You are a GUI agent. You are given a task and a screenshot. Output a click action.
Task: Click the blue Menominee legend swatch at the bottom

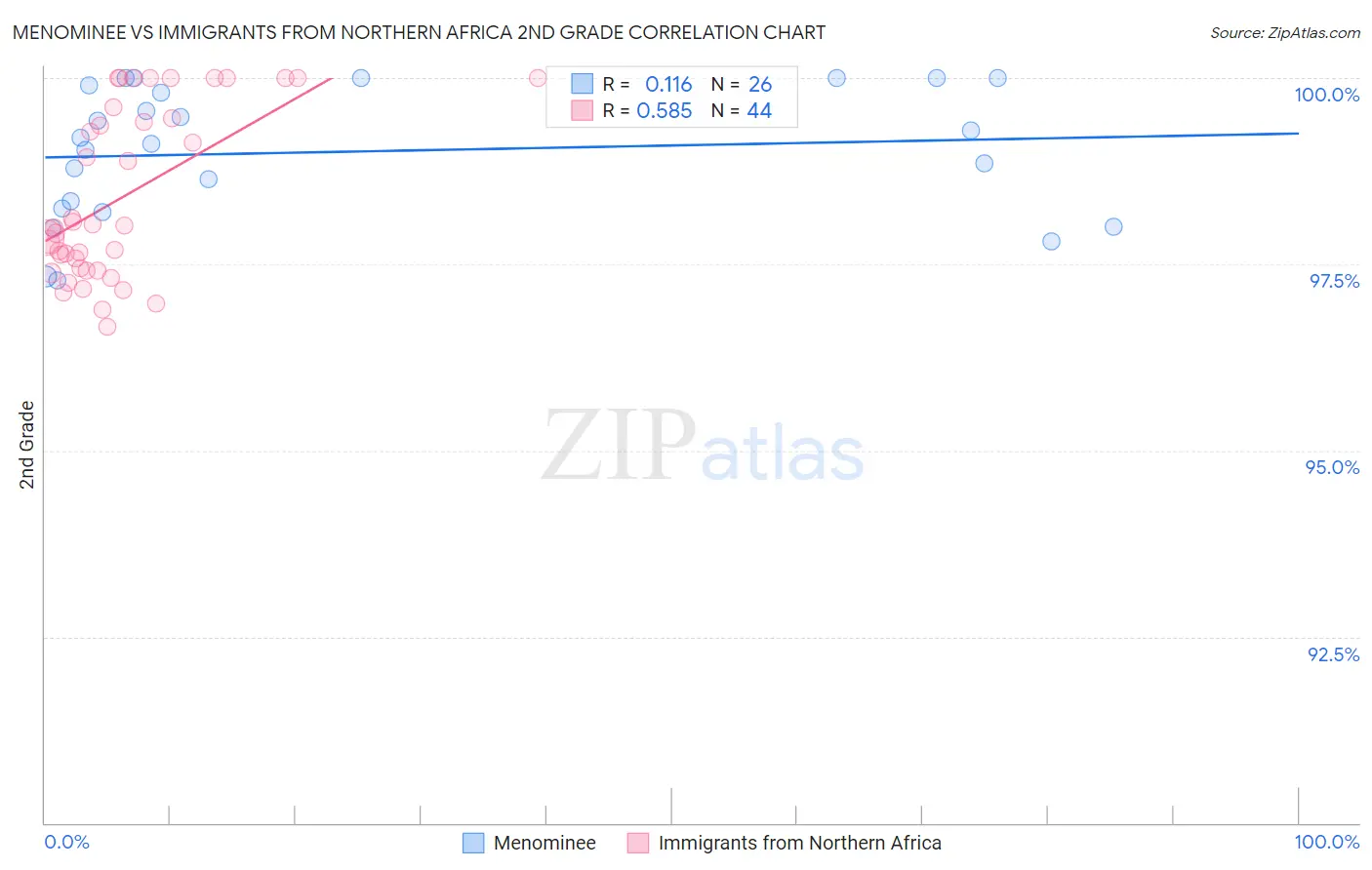click(x=473, y=843)
